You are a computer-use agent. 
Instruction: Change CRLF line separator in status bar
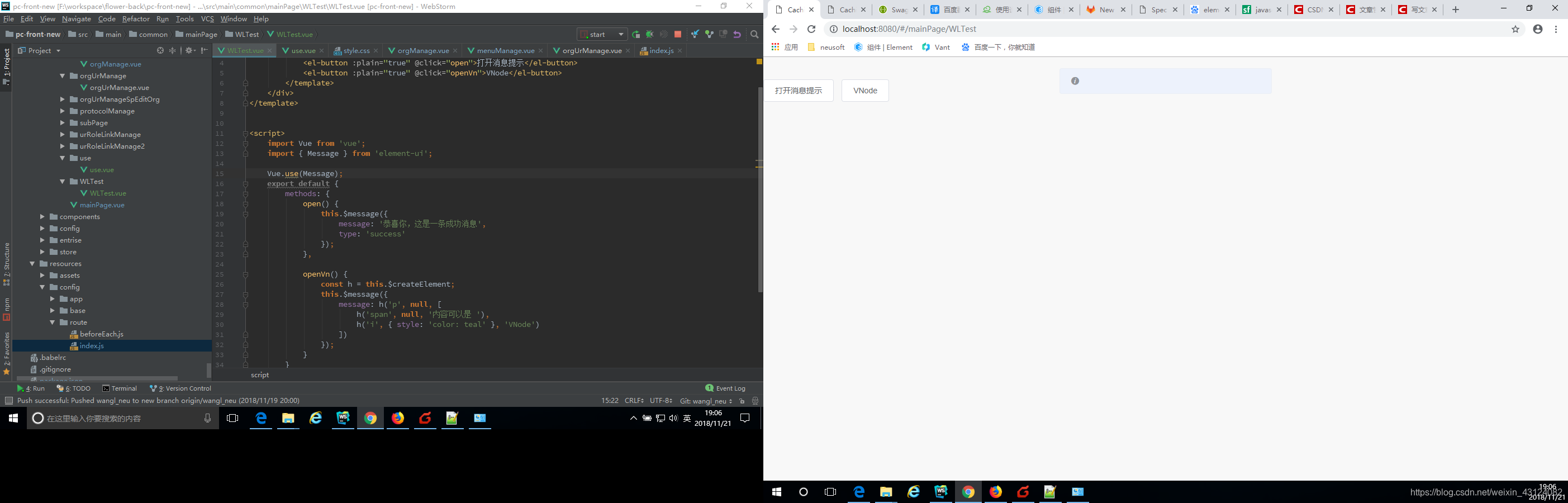634,401
